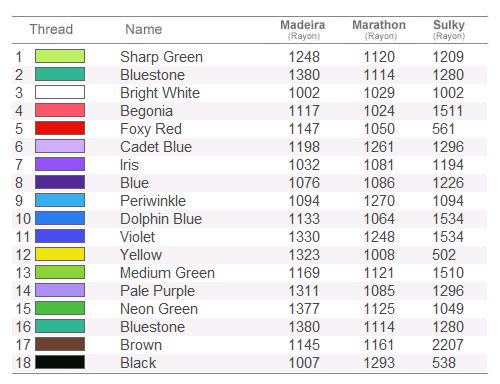Pick the Yellow swatch in row 12

(x=60, y=254)
